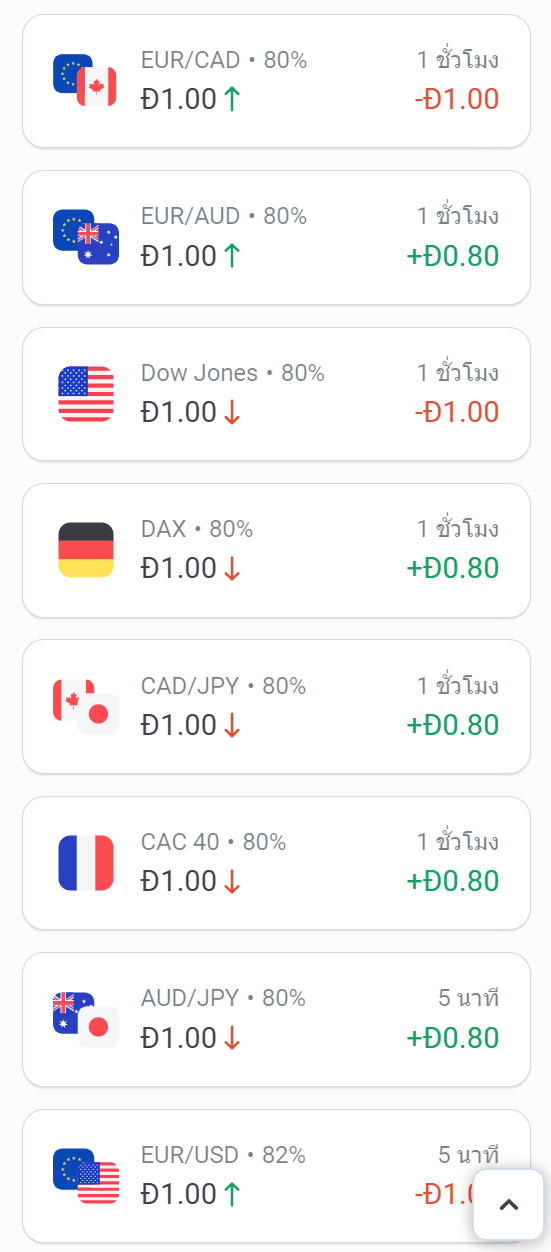Click the green up arrow on EUR/CAD trade
551x1252 pixels.
click(232, 100)
